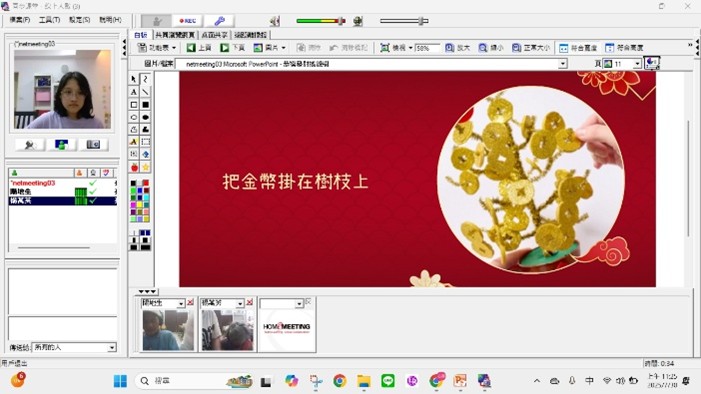Pick the black color swatch
This screenshot has width=701, height=394.
coord(133,183)
